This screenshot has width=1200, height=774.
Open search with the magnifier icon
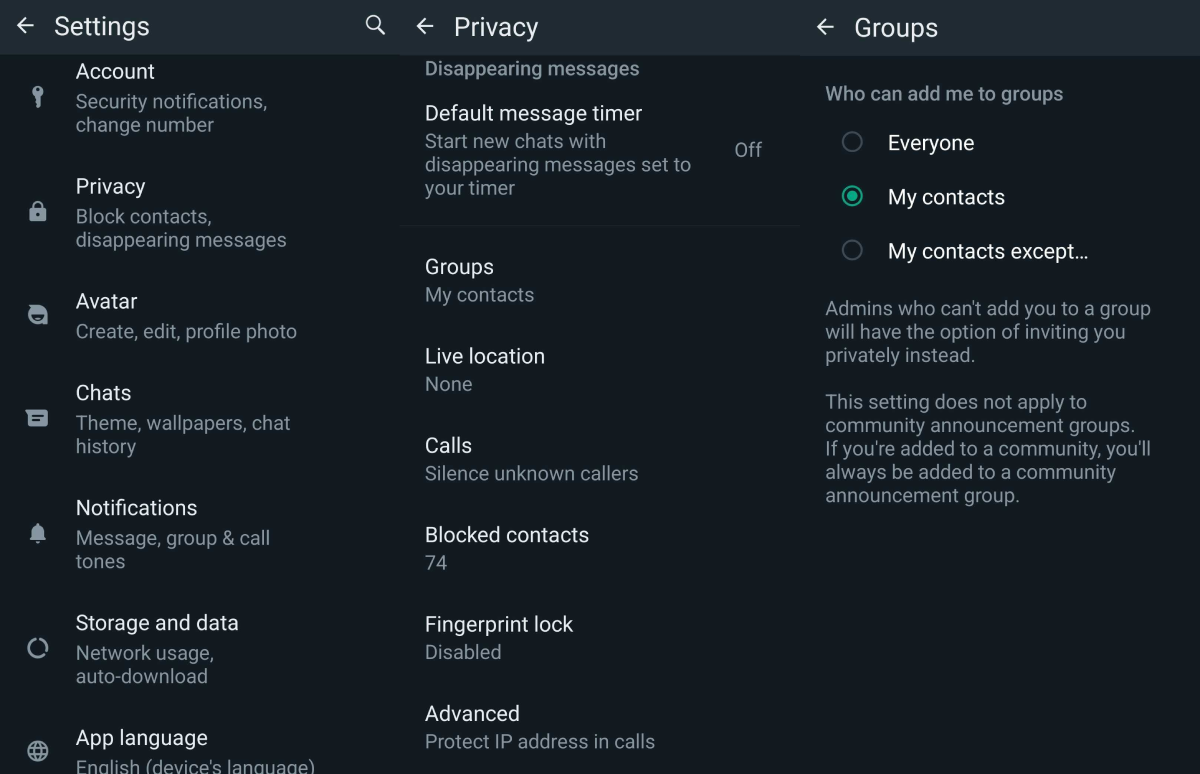pyautogui.click(x=375, y=26)
